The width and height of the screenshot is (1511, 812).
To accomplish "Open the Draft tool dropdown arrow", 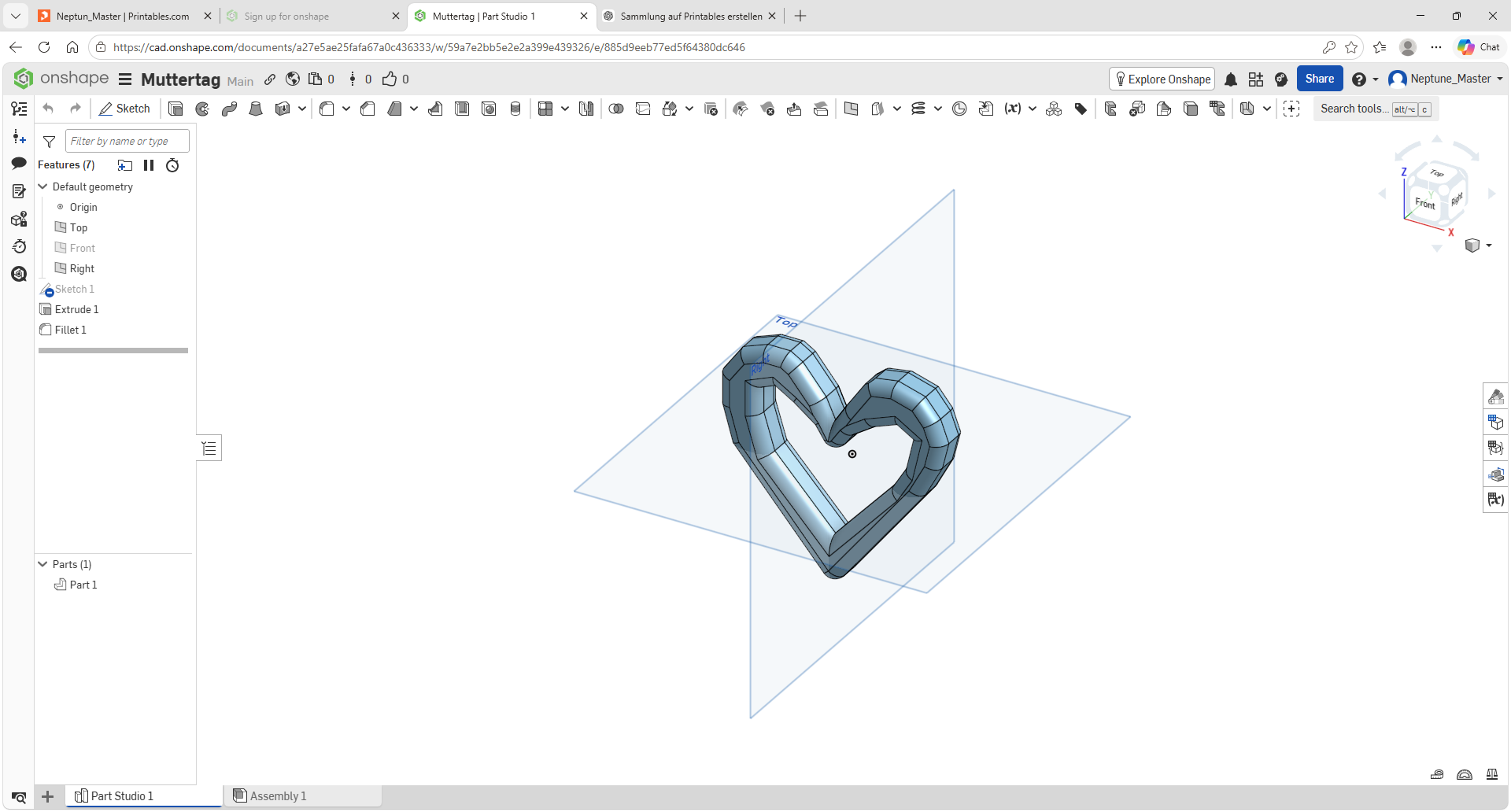I will (414, 109).
